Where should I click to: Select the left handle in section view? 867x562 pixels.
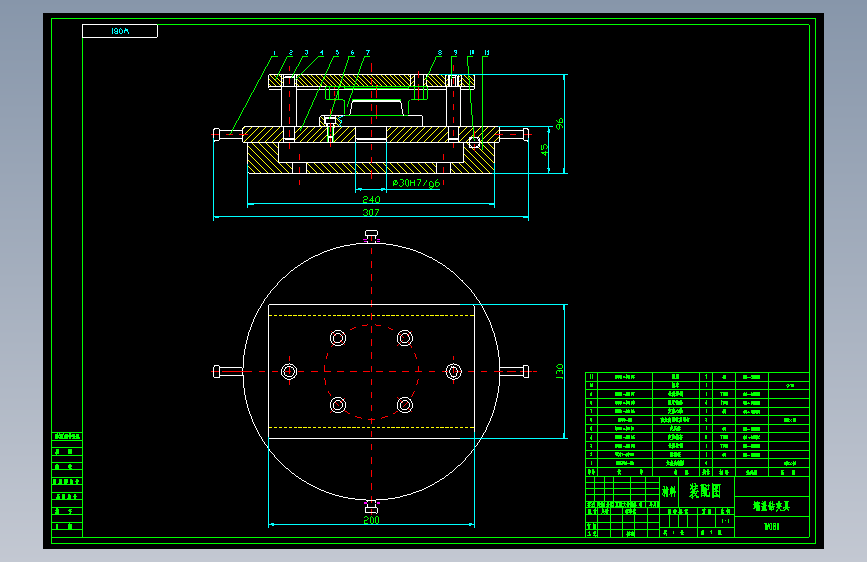(228, 134)
